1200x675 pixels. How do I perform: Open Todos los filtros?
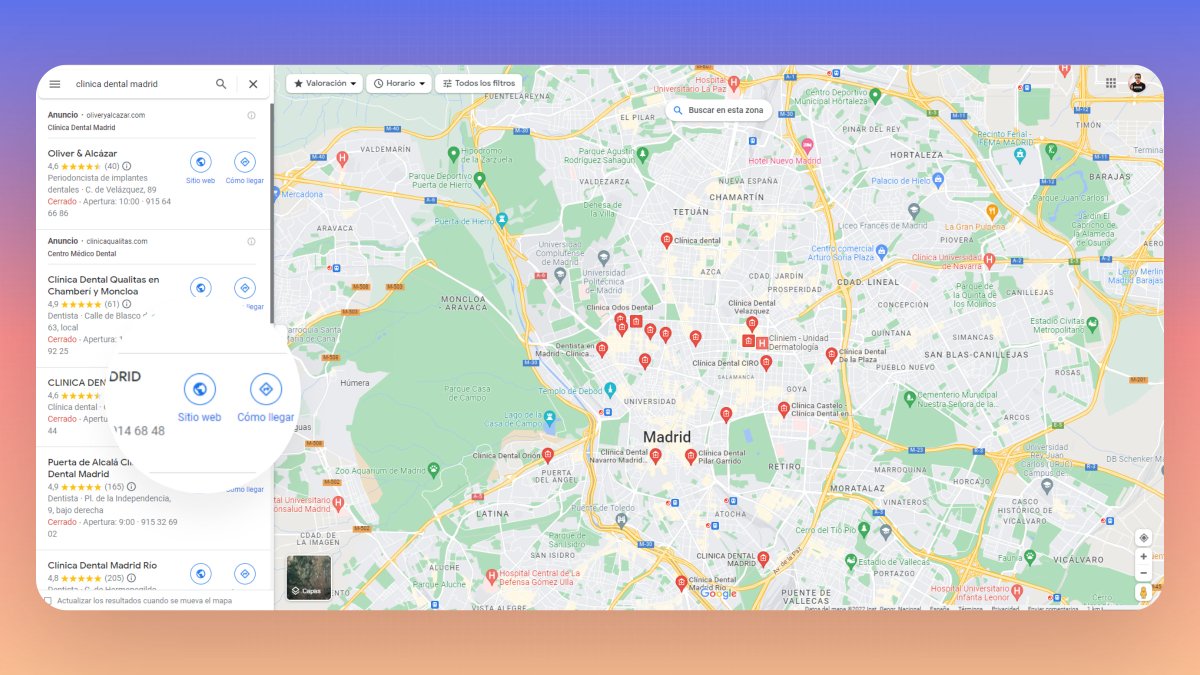click(479, 84)
